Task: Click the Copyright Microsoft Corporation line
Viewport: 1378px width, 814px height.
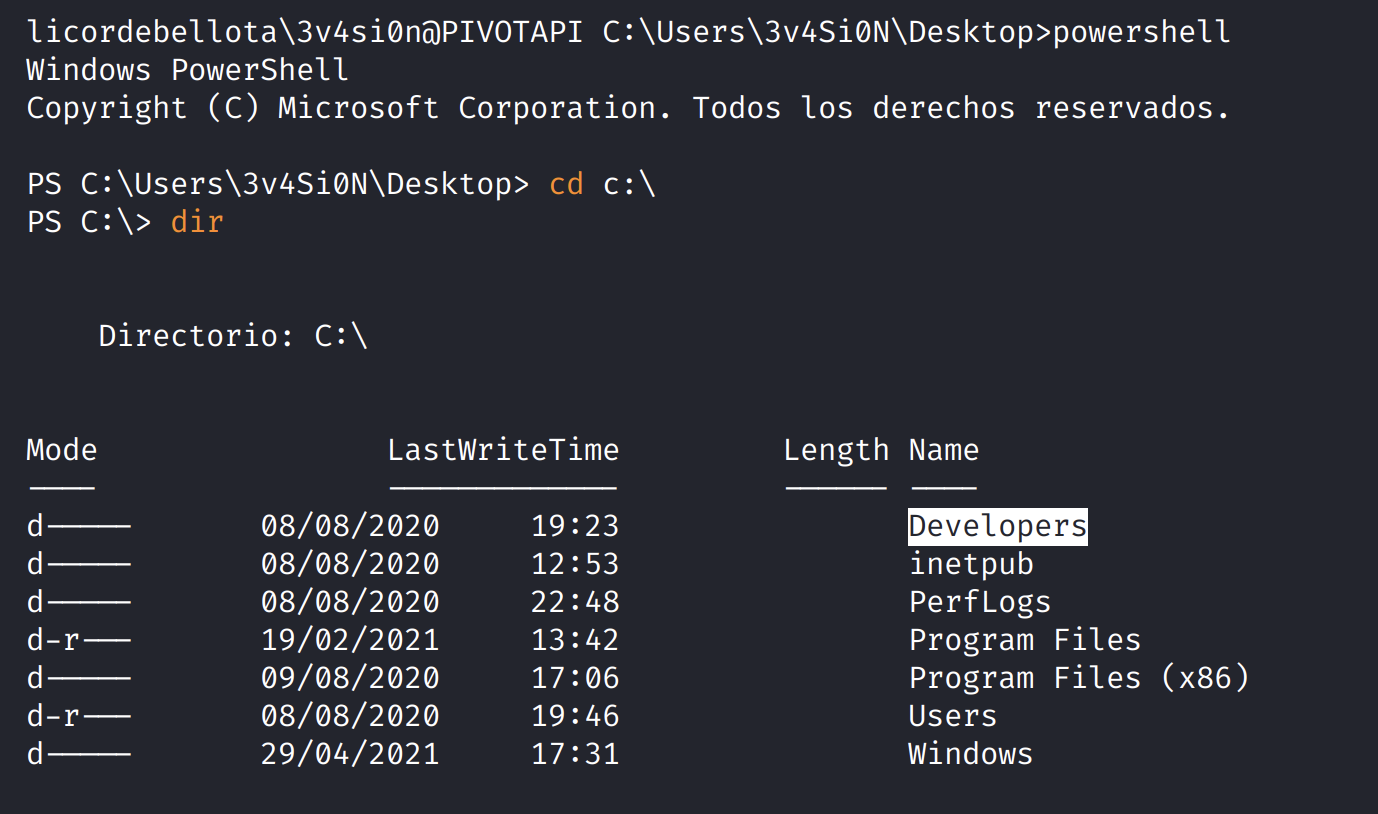Action: pos(628,108)
